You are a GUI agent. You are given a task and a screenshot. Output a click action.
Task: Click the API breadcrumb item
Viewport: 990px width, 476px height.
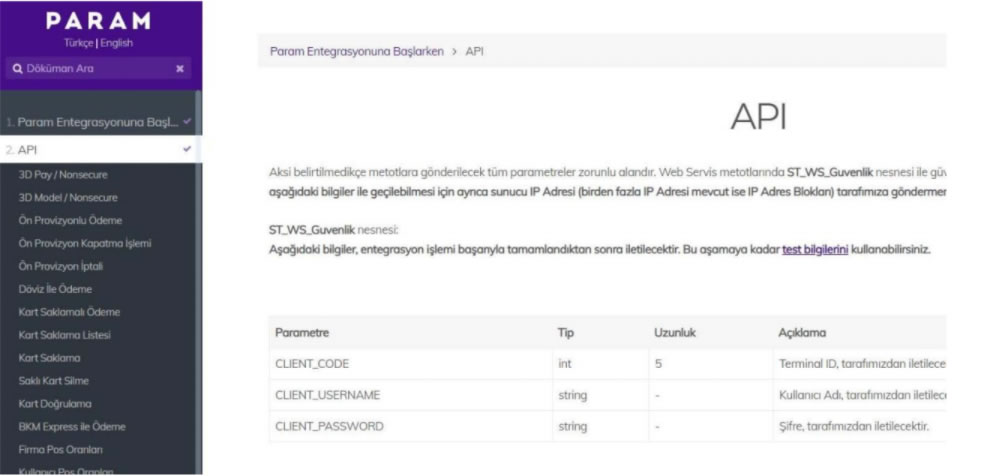coord(475,51)
